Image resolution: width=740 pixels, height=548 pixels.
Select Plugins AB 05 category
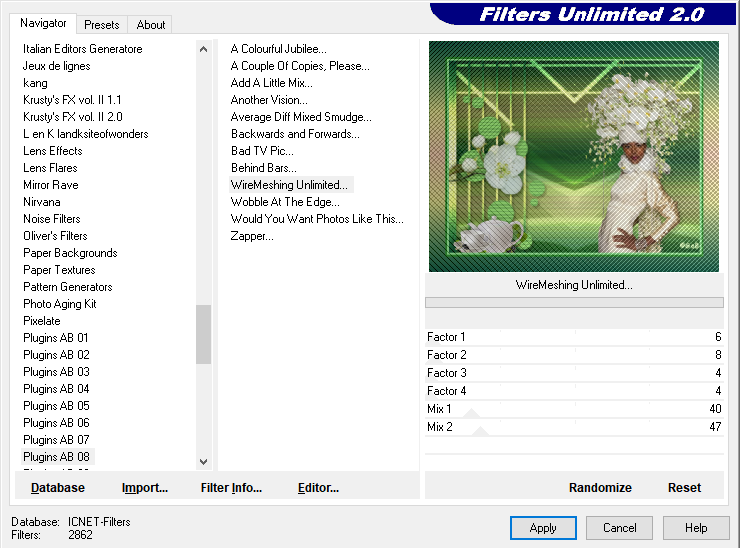56,406
